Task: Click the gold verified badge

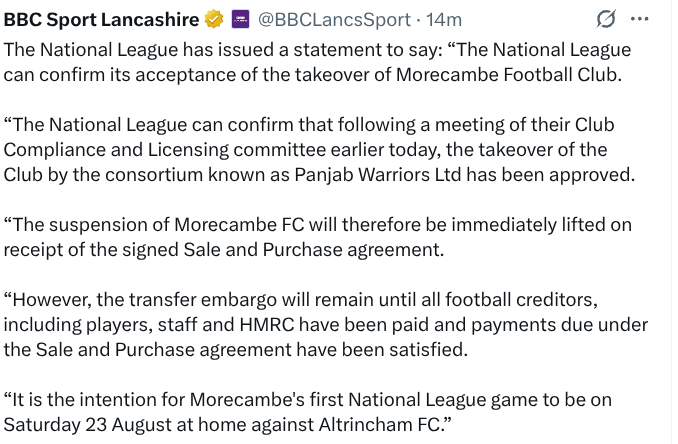Action: pos(216,19)
